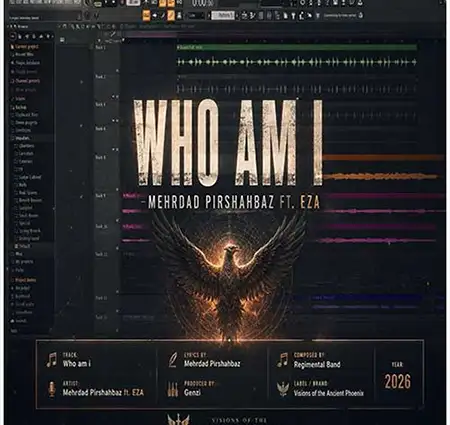Image resolution: width=450 pixels, height=425 pixels.
Task: Click the master volume knob top-left
Action: click(89, 3)
